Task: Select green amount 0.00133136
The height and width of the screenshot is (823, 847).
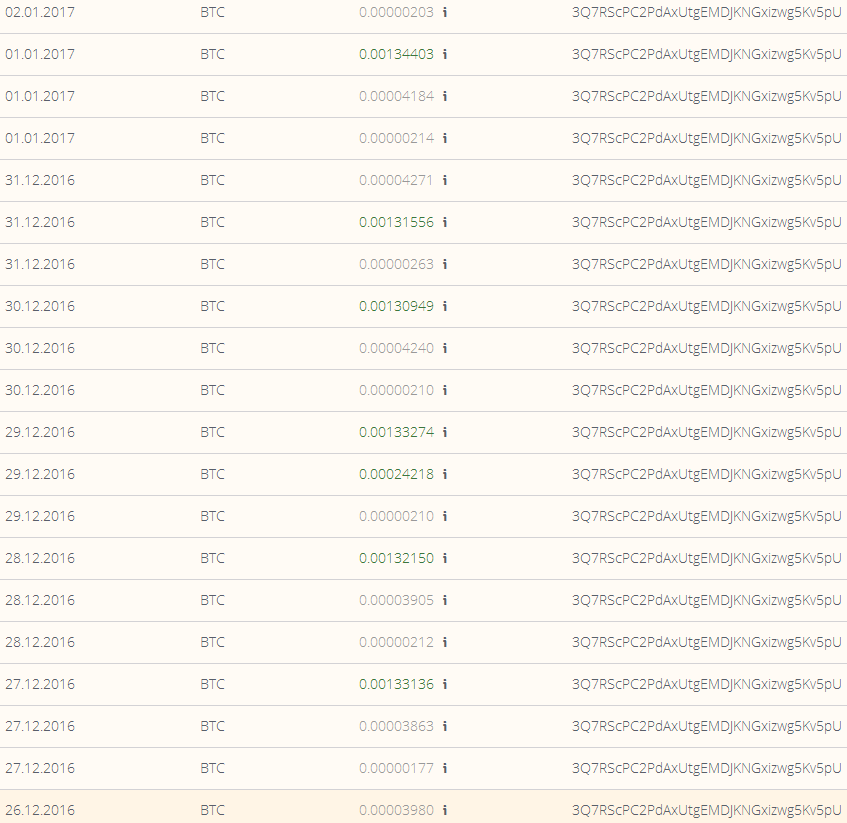Action: tap(396, 684)
